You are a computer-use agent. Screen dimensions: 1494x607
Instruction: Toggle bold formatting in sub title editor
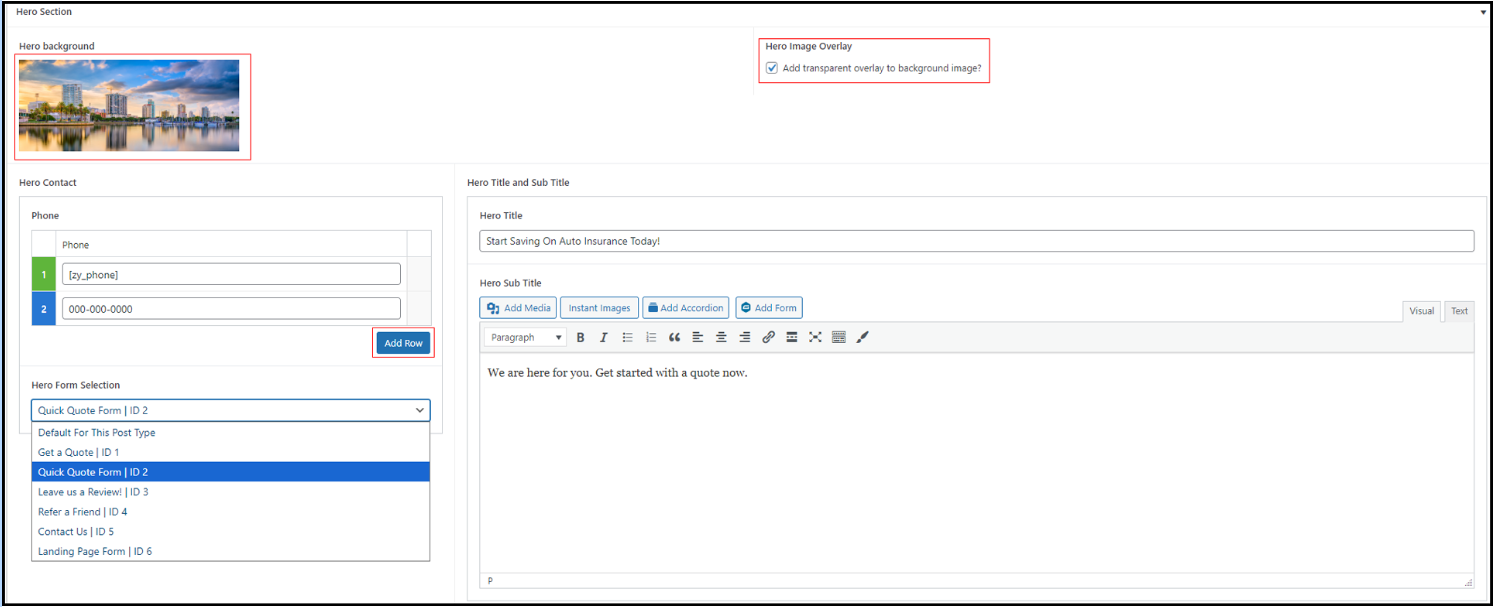click(580, 338)
